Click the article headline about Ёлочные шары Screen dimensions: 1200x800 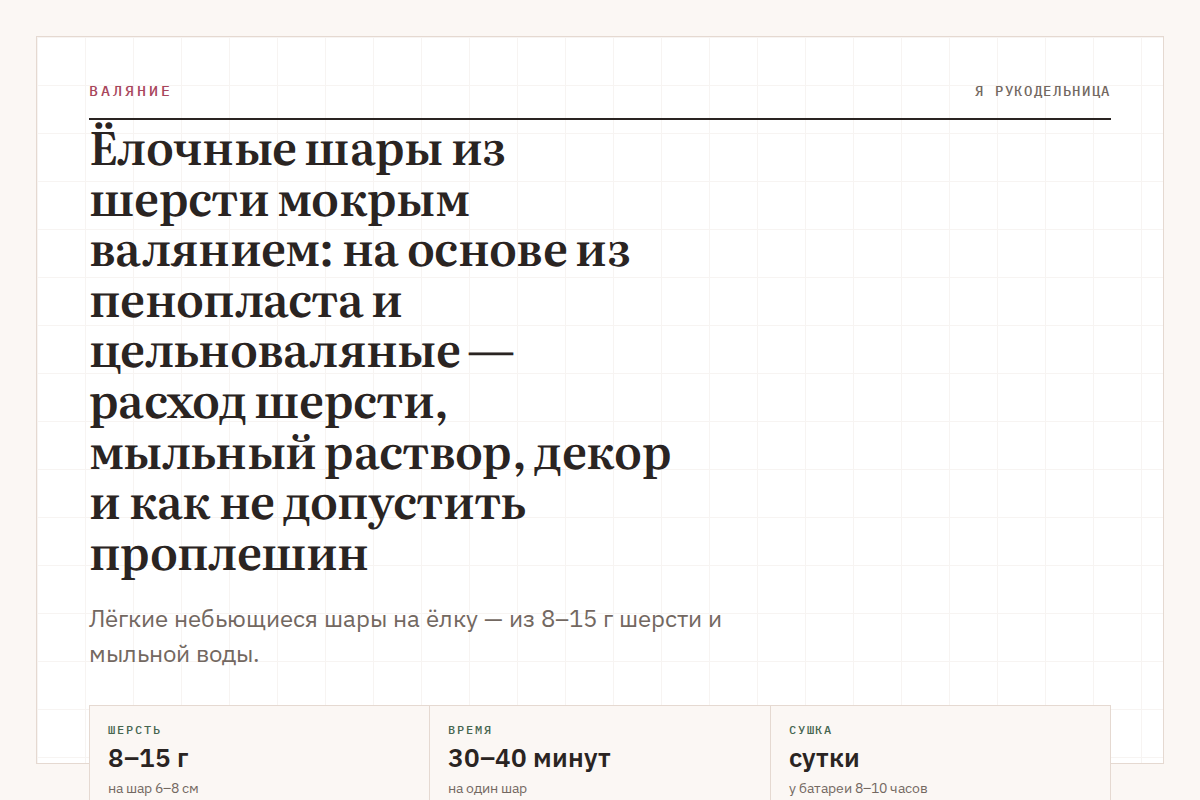coord(380,352)
